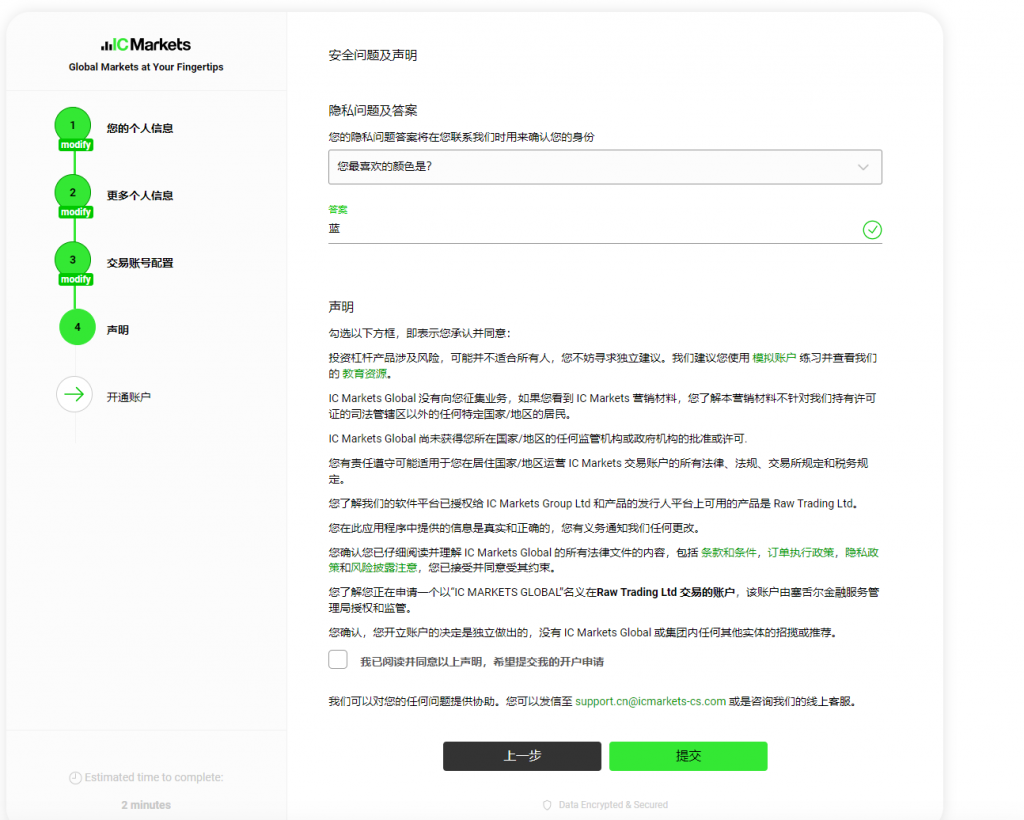1024x820 pixels.
Task: Click modify under step 2
Action: pos(76,212)
